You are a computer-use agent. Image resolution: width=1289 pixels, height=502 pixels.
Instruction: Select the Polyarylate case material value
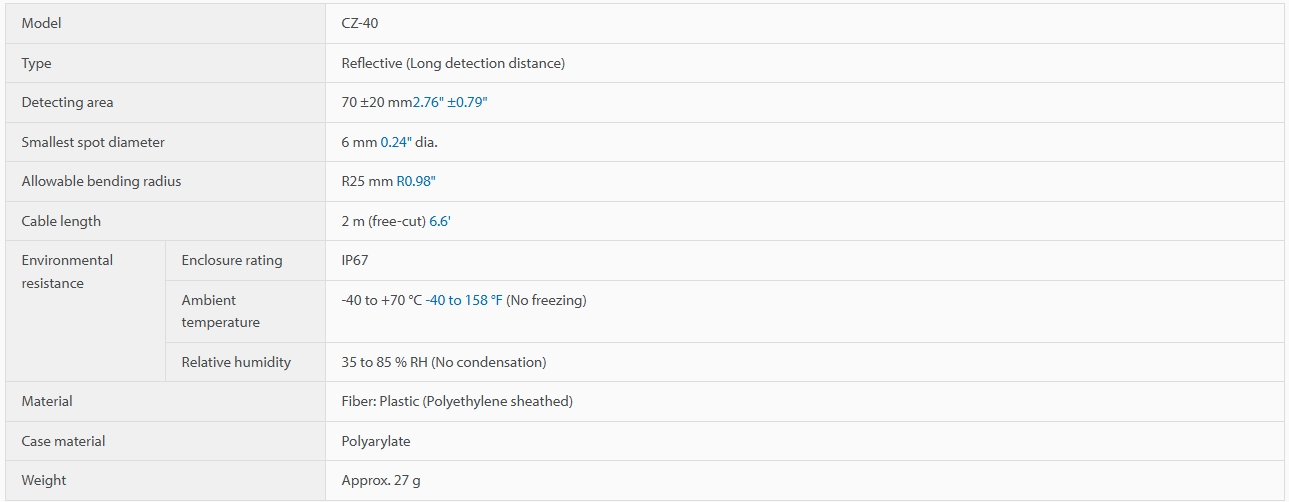[376, 441]
